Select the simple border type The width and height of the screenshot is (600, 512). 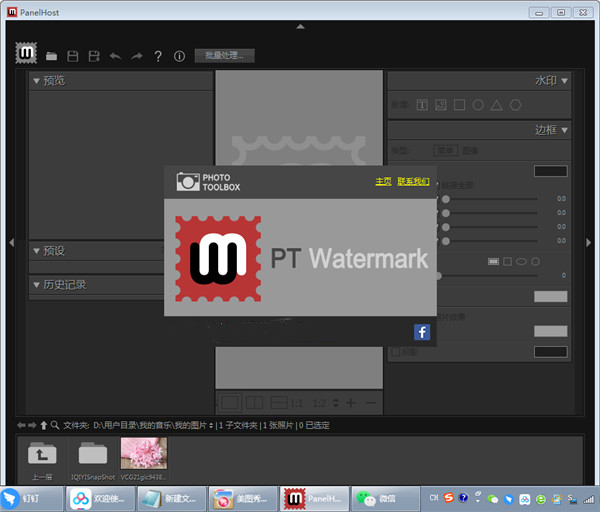tap(445, 150)
